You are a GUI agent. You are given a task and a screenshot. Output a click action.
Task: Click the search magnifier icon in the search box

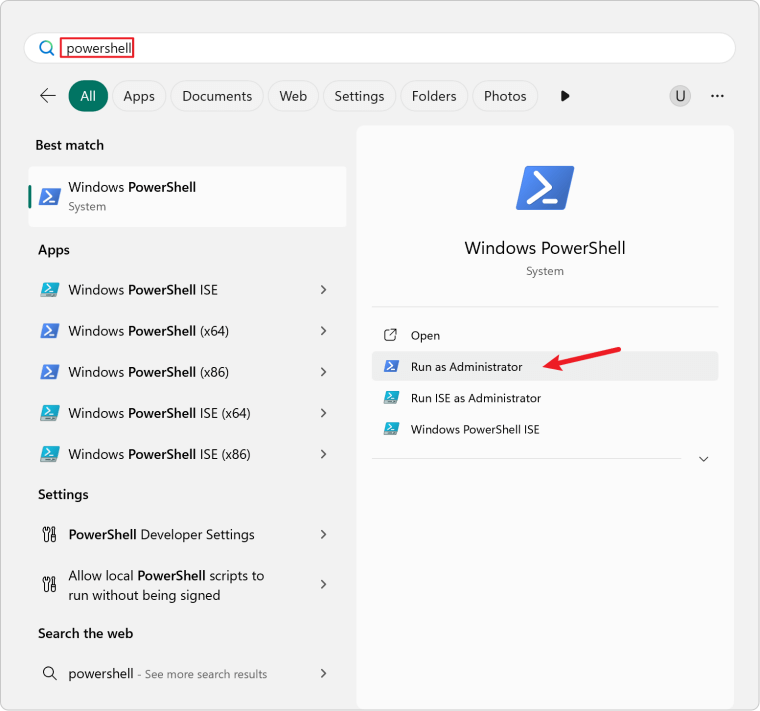click(47, 48)
